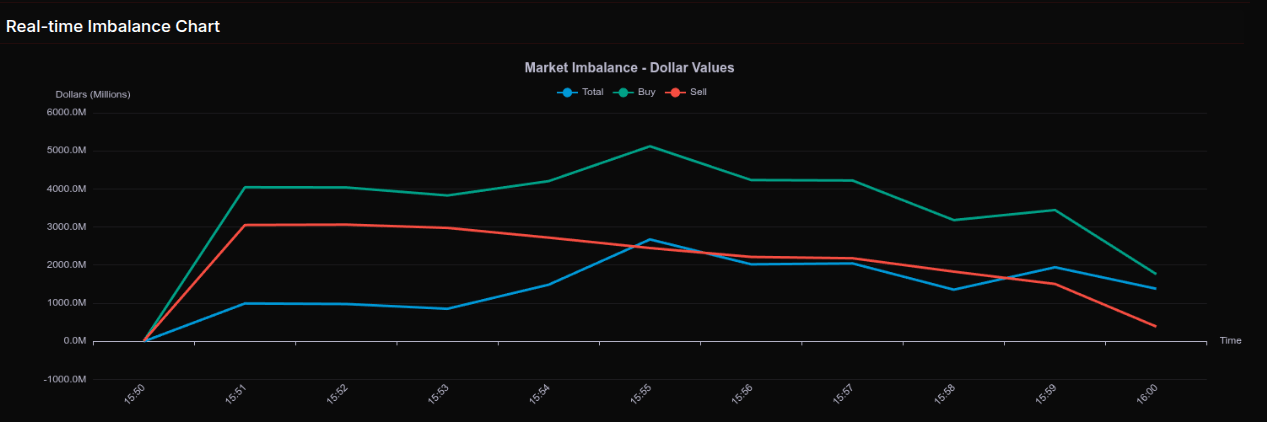Click the 6000.0M y-axis label
Image resolution: width=1267 pixels, height=422 pixels.
click(x=66, y=113)
